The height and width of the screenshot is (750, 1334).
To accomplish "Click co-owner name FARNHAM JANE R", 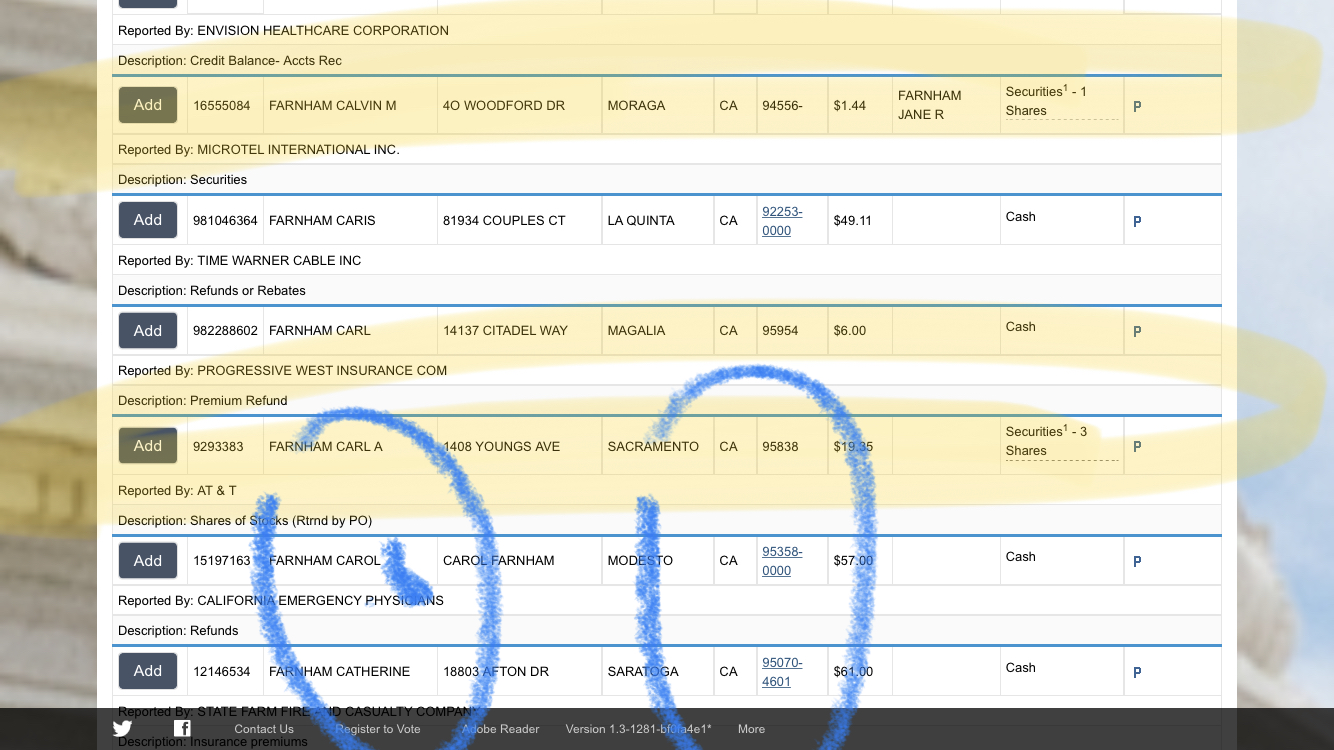I will click(x=930, y=105).
